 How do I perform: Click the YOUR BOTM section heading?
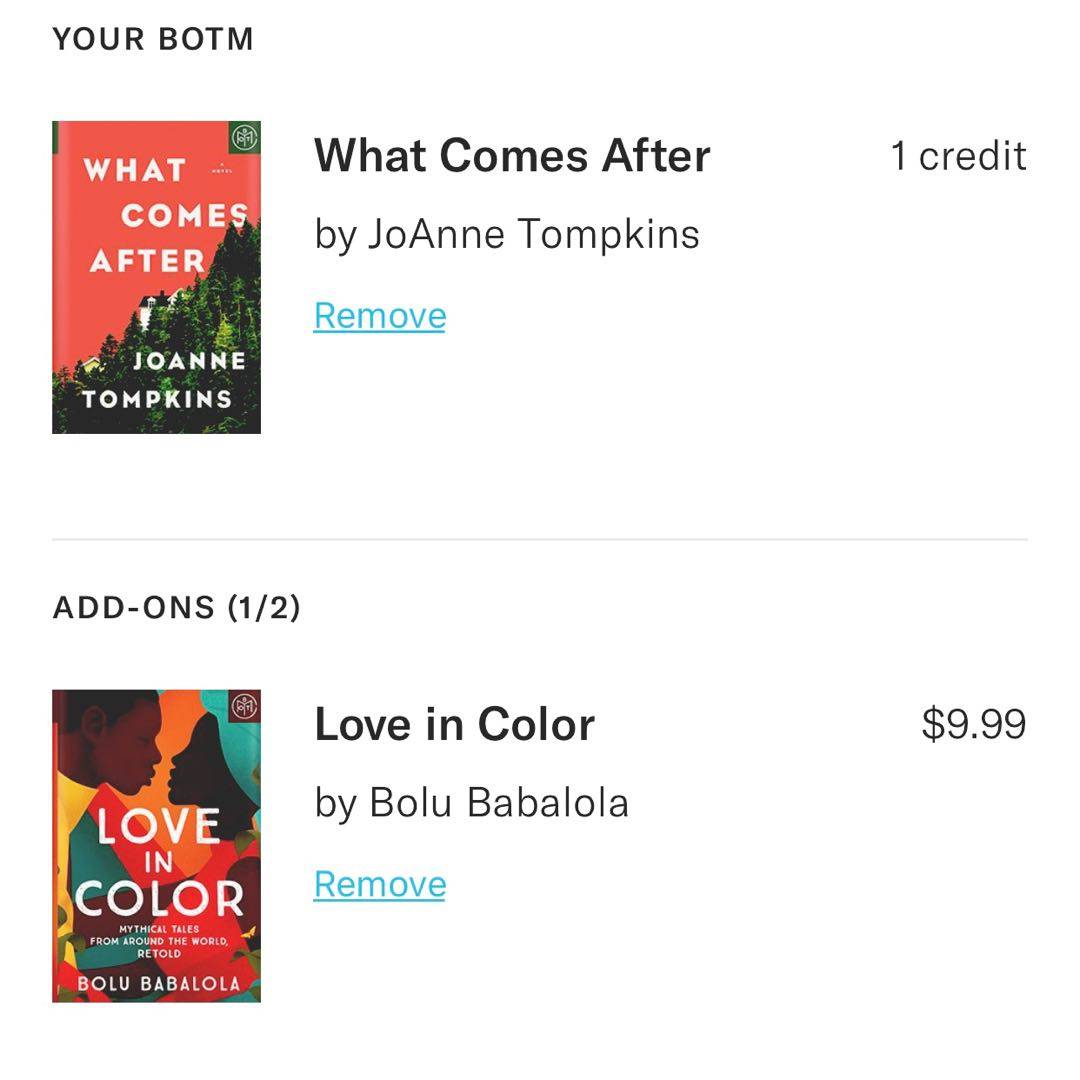click(x=153, y=39)
